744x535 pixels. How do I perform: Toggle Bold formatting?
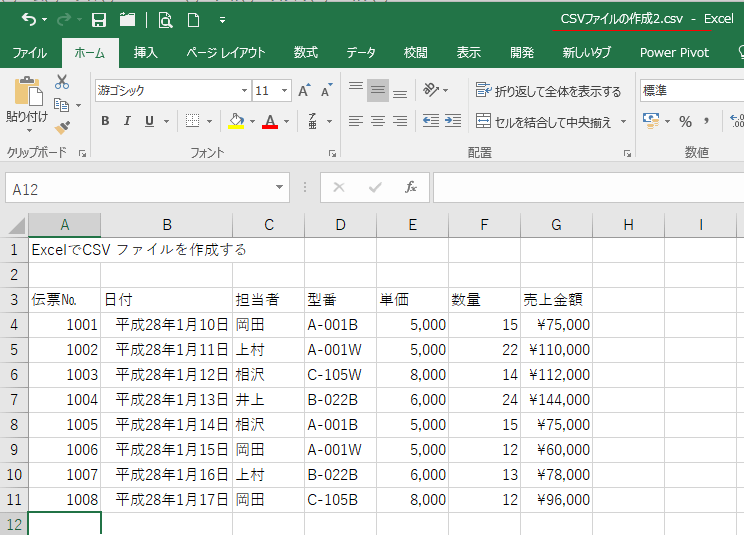pos(105,121)
